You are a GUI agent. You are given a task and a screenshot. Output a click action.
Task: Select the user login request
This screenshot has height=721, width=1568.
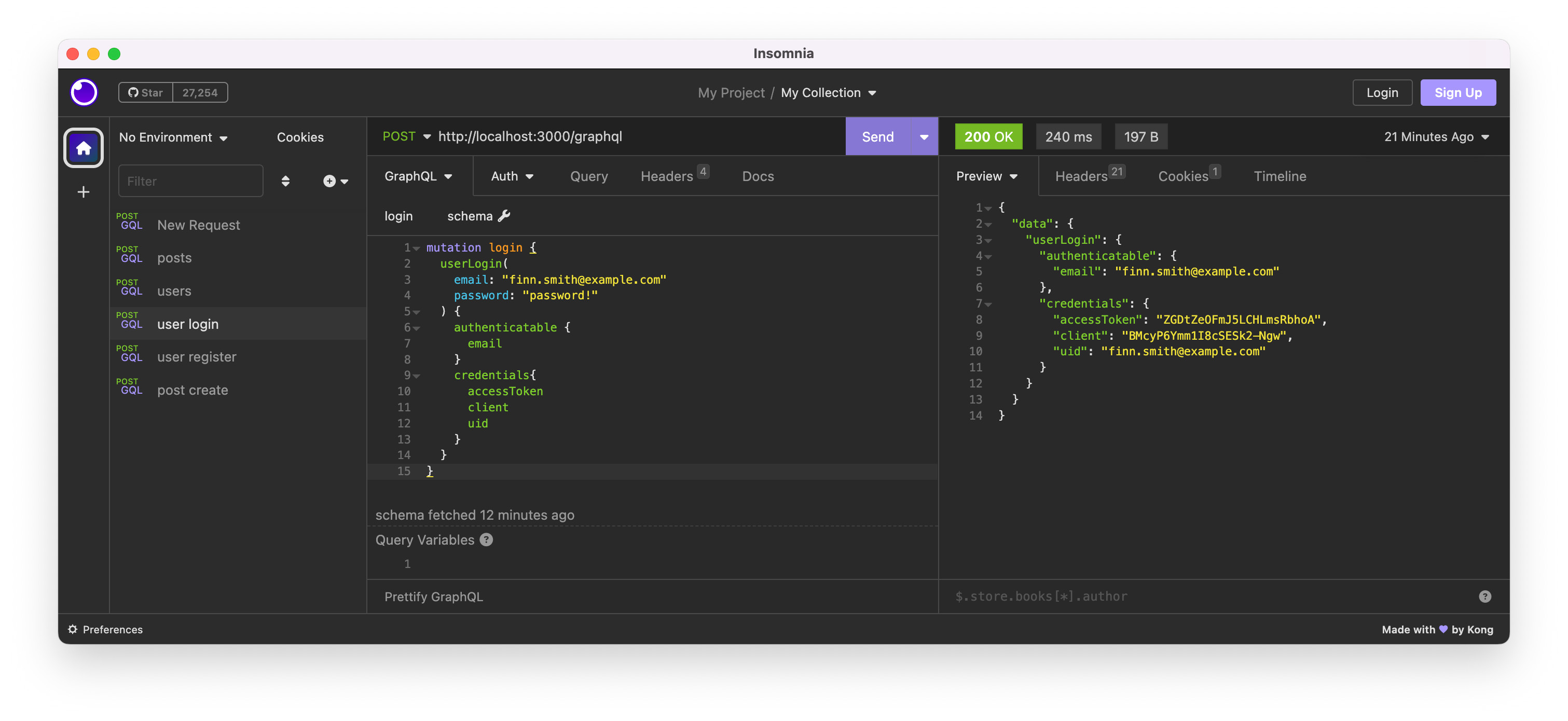pos(238,324)
